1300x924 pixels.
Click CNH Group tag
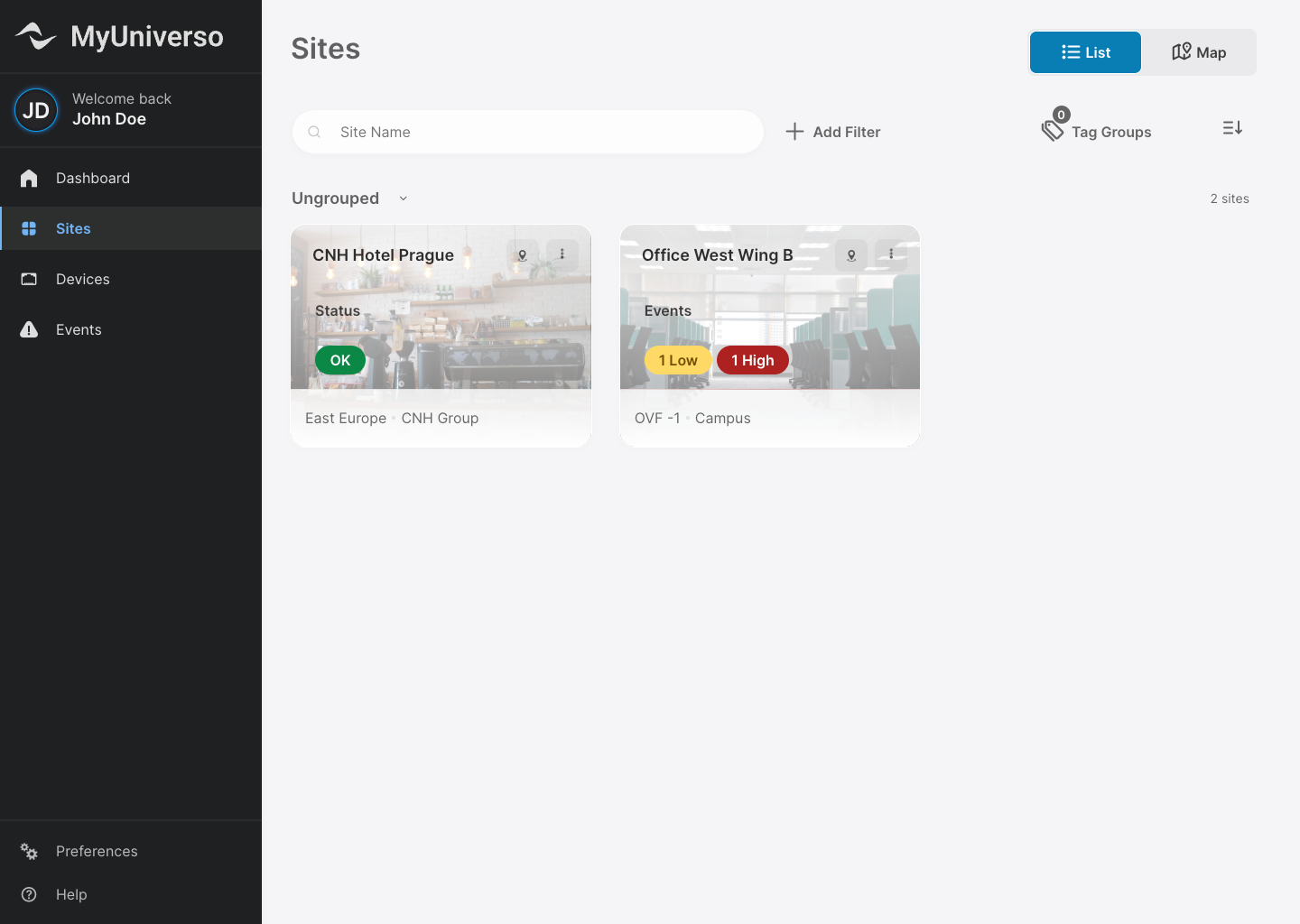[440, 418]
